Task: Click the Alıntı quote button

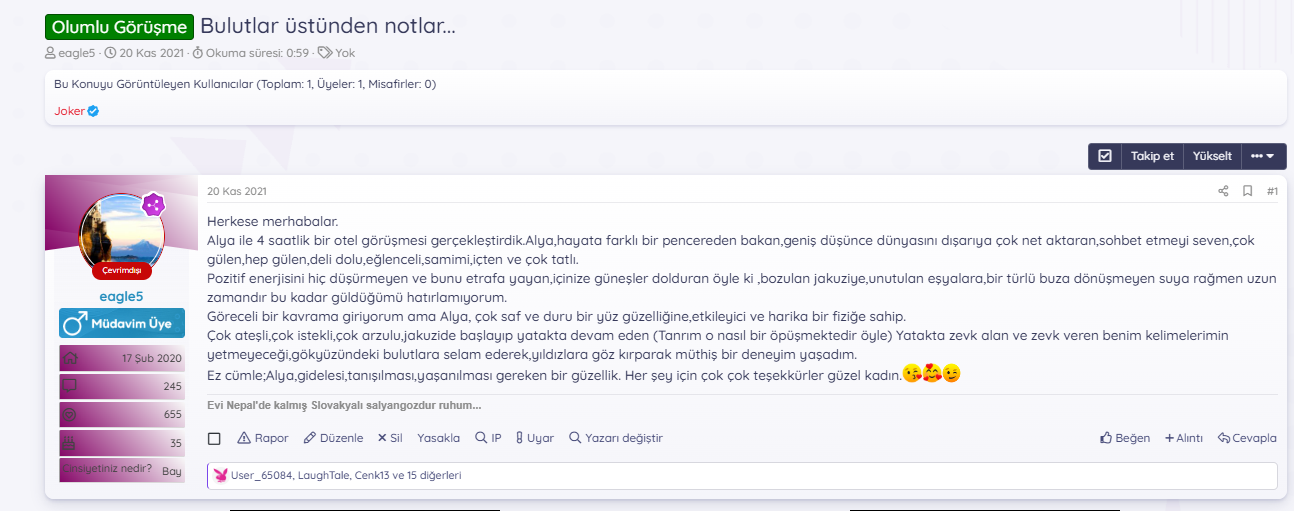Action: click(1184, 438)
